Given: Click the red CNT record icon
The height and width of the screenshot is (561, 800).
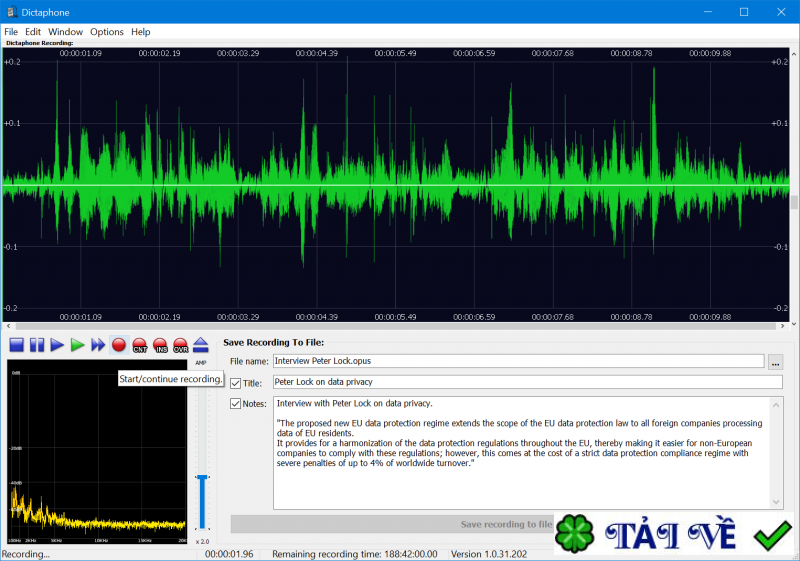Looking at the screenshot, I should tap(140, 345).
